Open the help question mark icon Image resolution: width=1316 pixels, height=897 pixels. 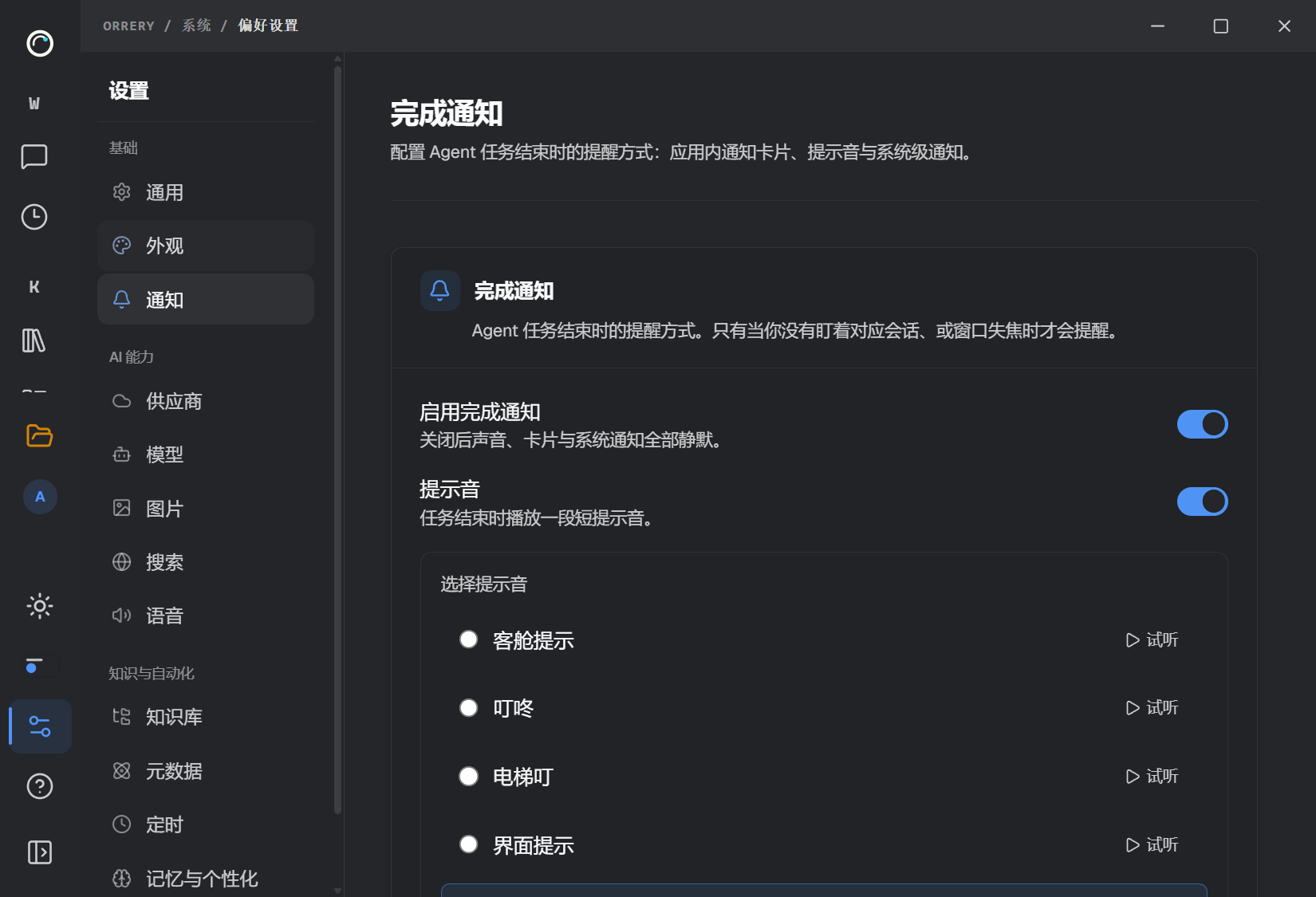click(40, 787)
